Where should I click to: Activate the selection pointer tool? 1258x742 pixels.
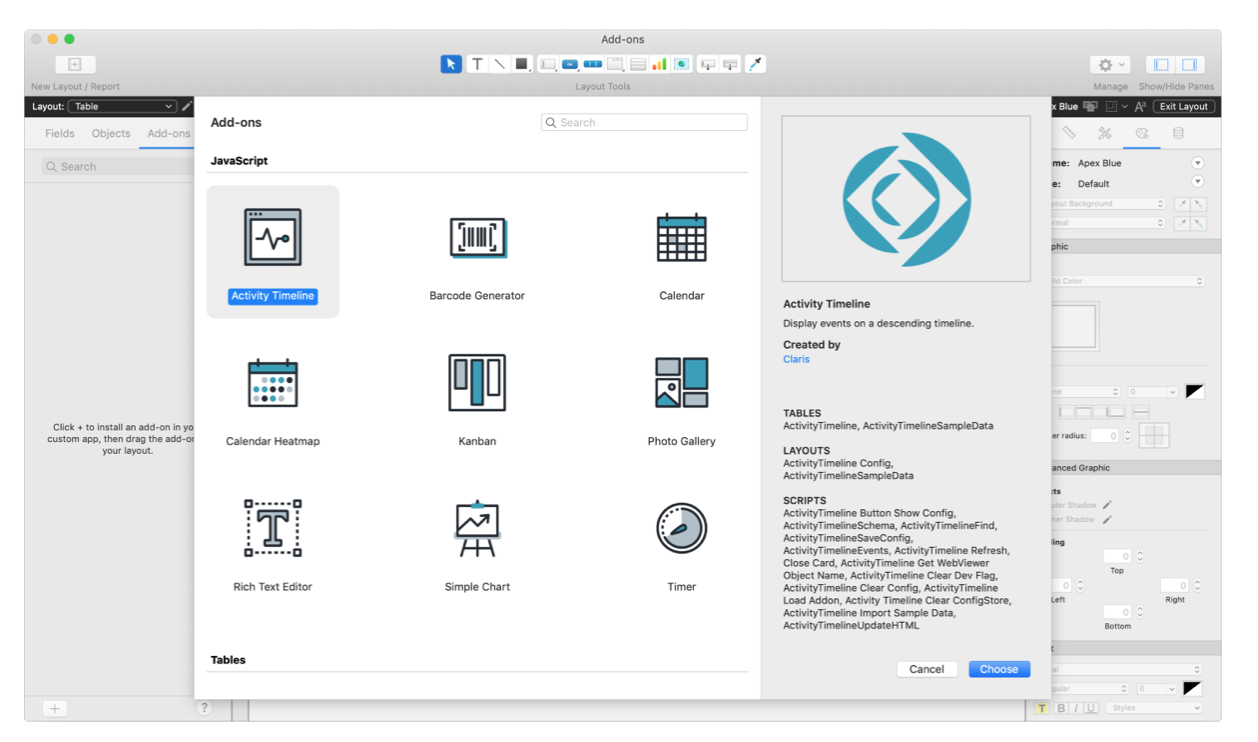(451, 64)
